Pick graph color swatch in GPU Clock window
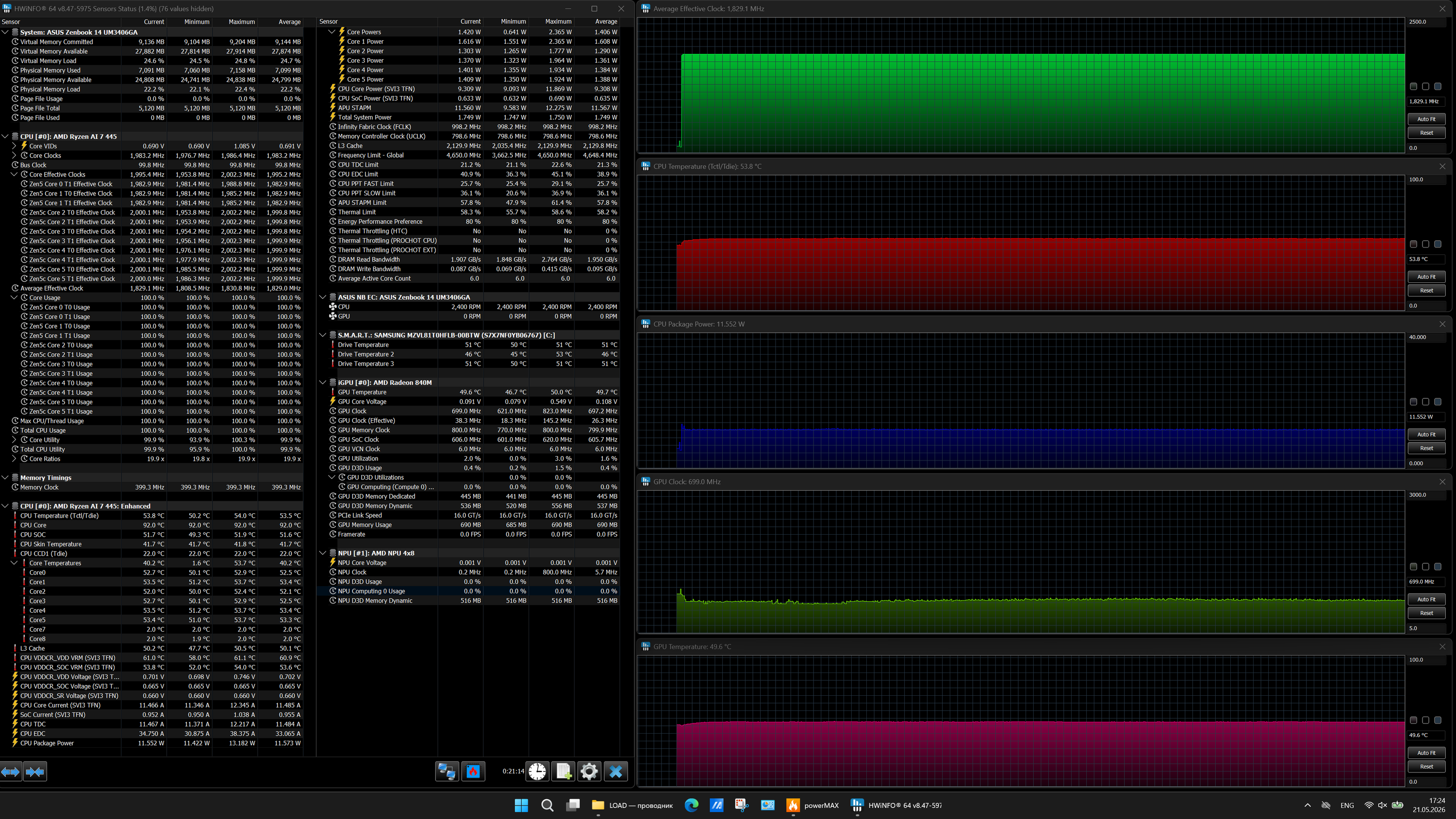This screenshot has width=1456, height=819. pos(1414,567)
